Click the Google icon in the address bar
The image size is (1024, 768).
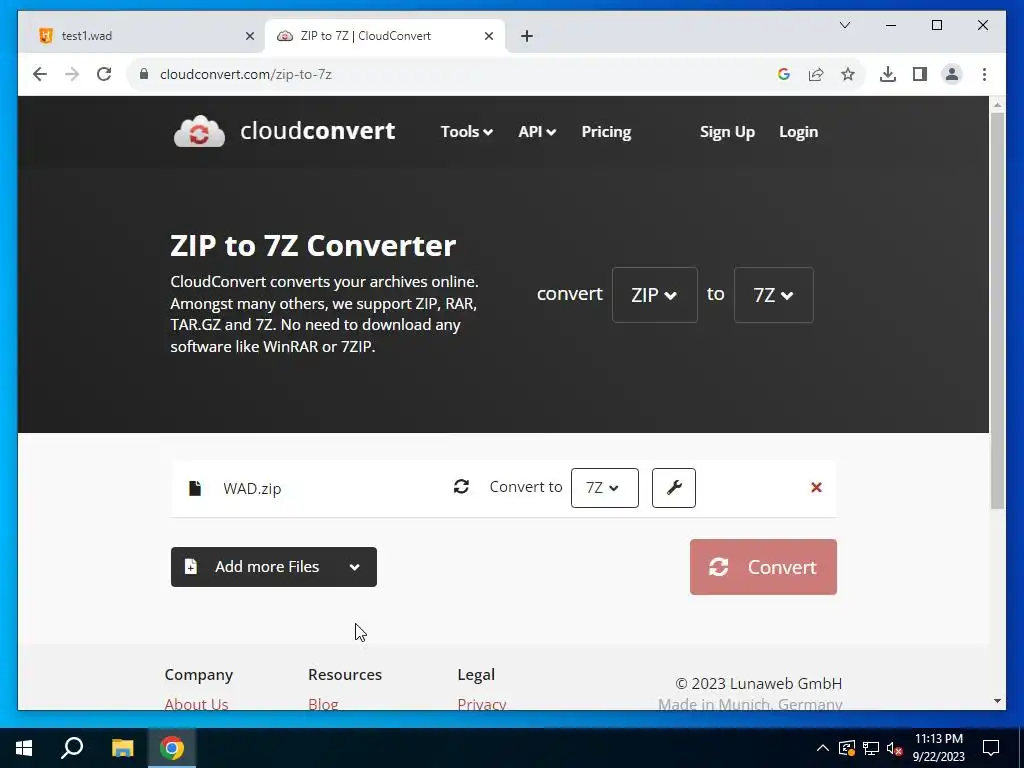tap(784, 74)
